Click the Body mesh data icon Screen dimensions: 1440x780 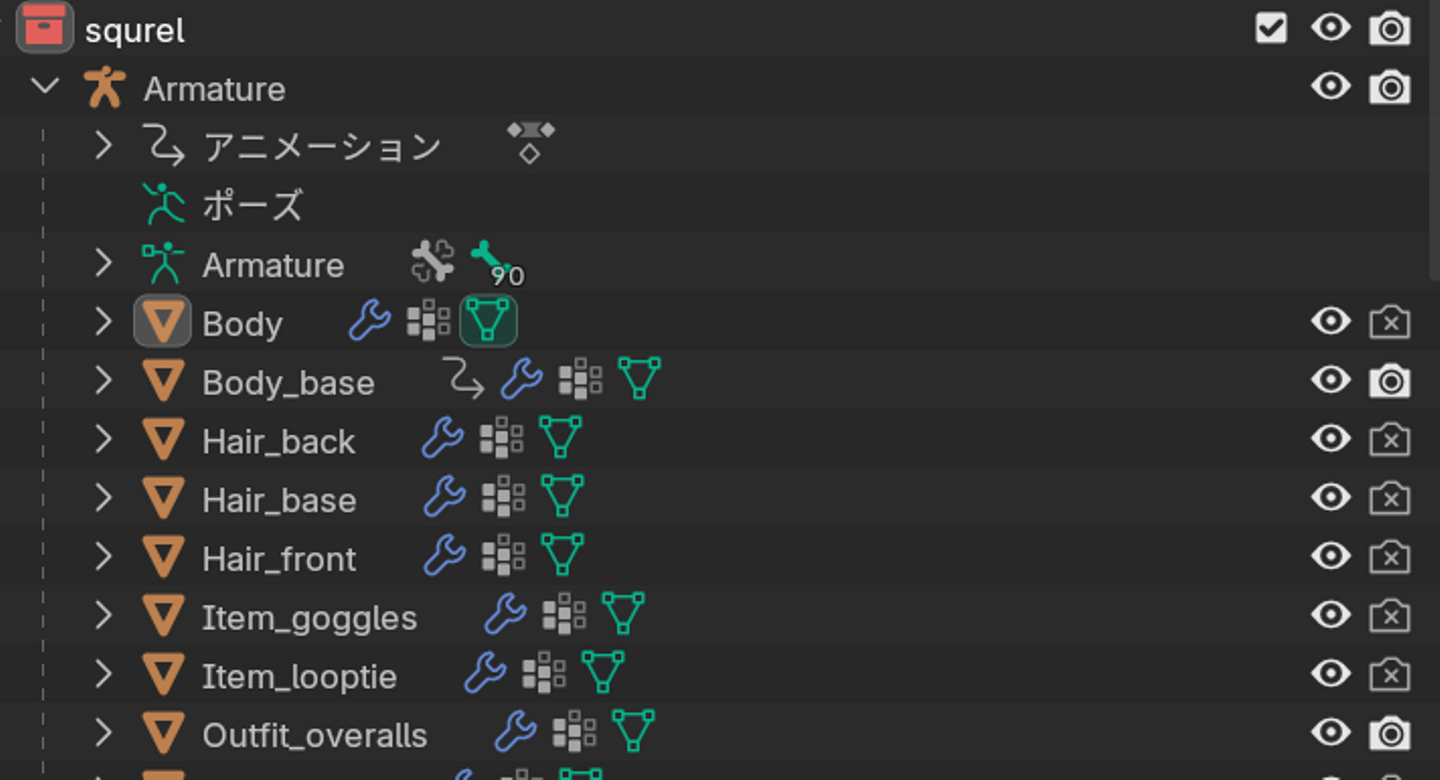(488, 322)
